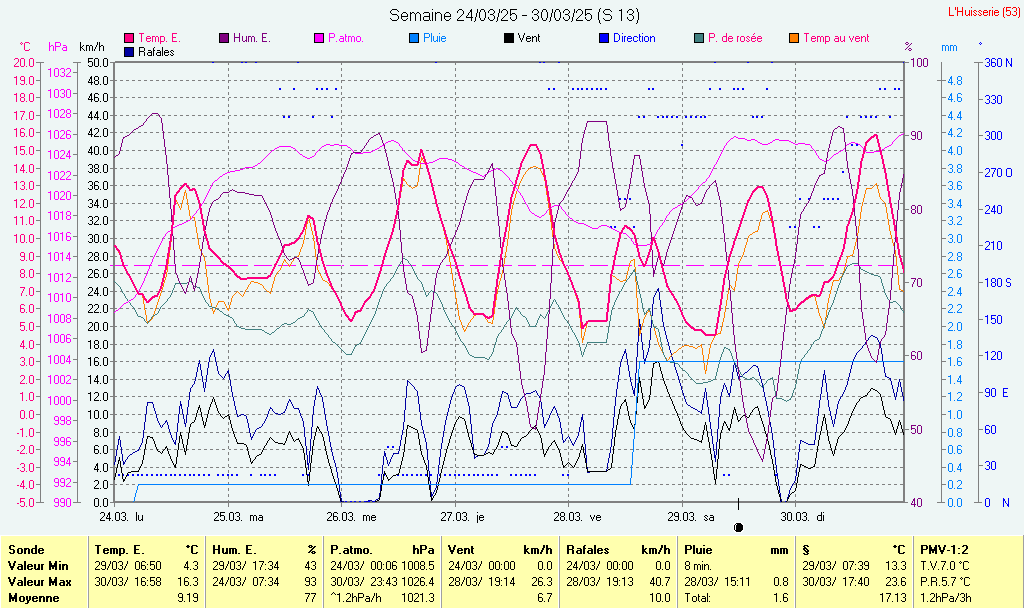Click the '360 N' wind direction axis label
The width and height of the screenshot is (1024, 608).
click(x=999, y=63)
